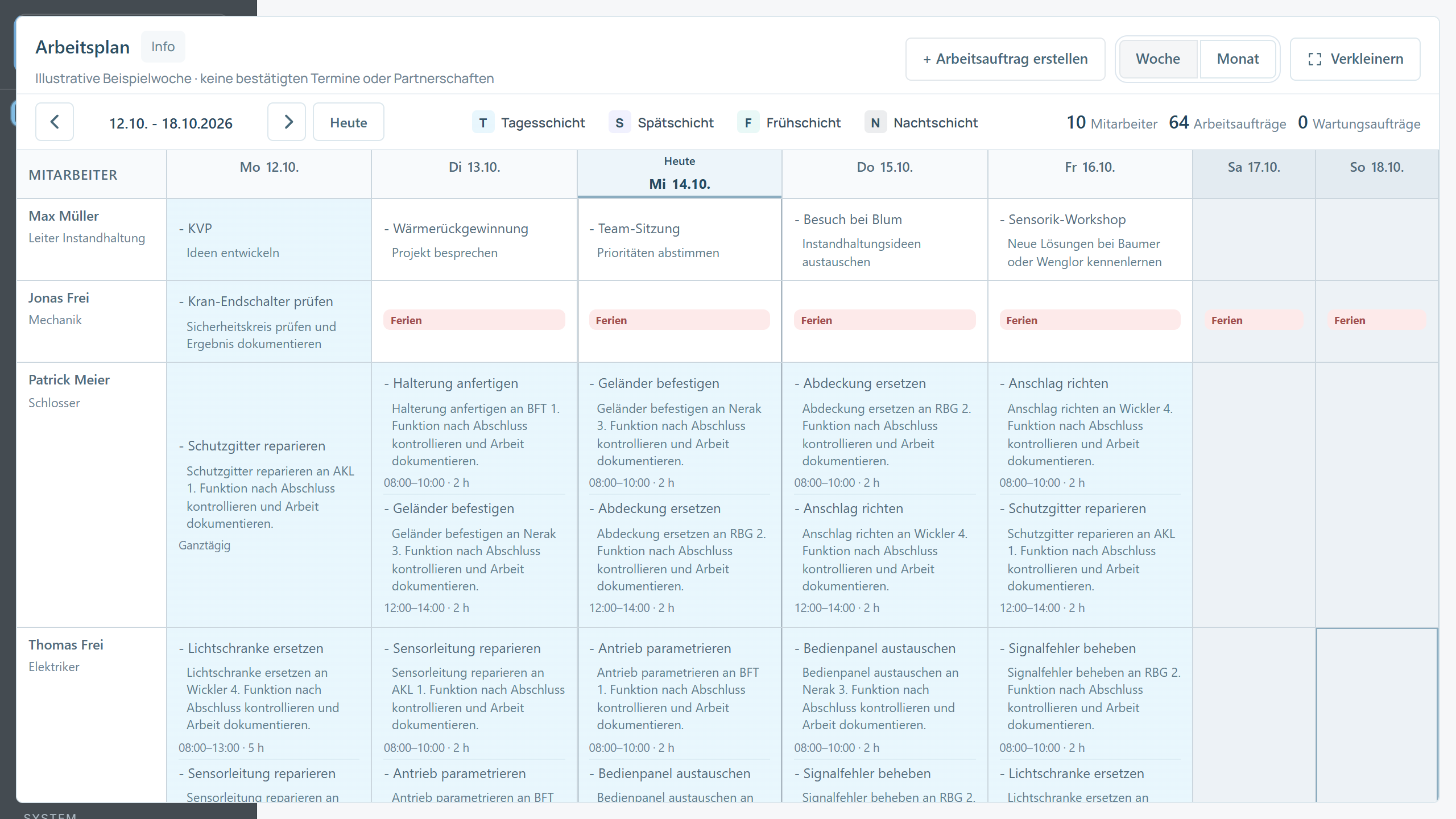Click Jonas Frei's Ferien bar on Tuesday
Image resolution: width=1456 pixels, height=819 pixels.
click(x=474, y=320)
